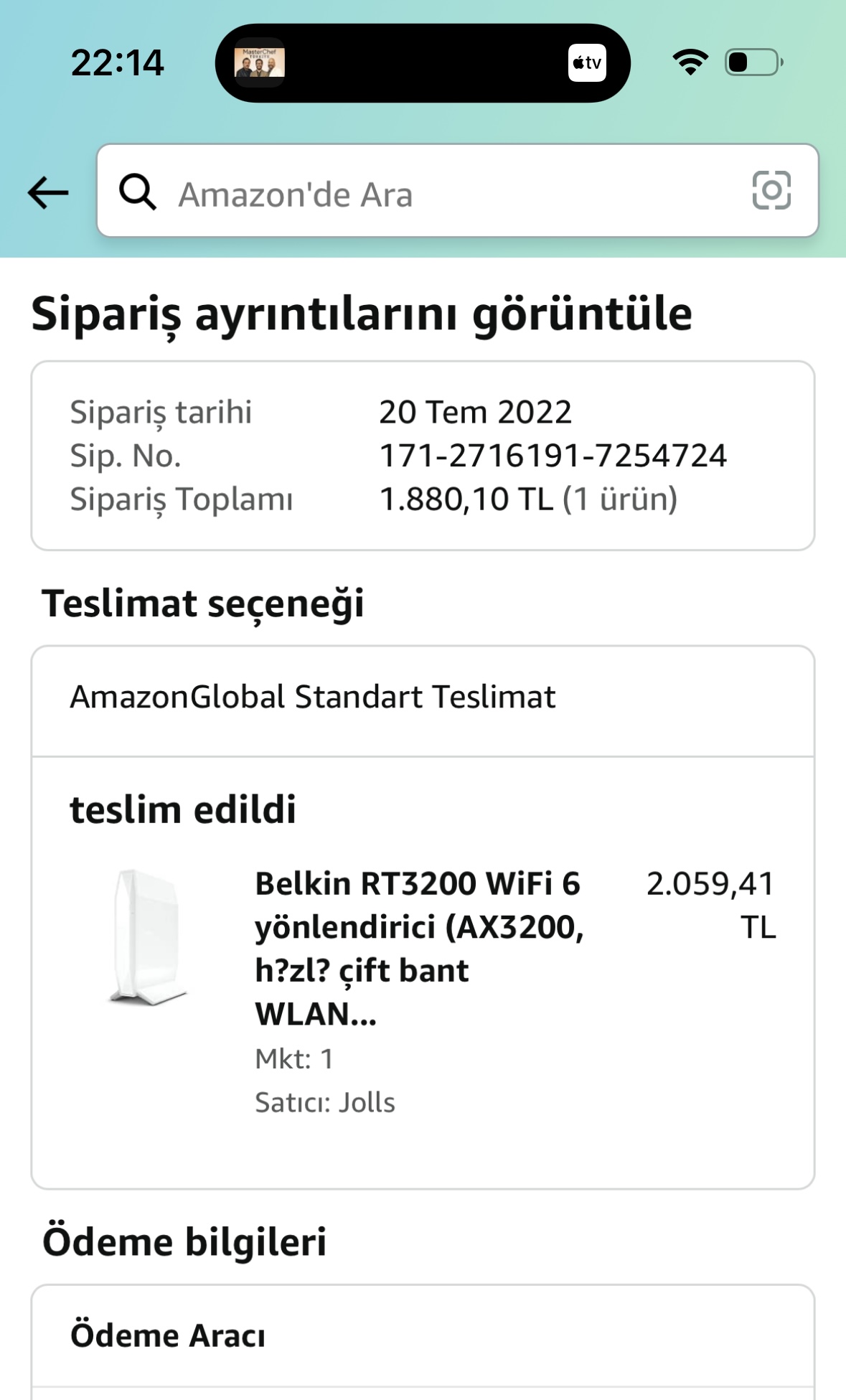The height and width of the screenshot is (1400, 846).
Task: Expand the Ödeme Aracı section
Action: click(x=423, y=1335)
